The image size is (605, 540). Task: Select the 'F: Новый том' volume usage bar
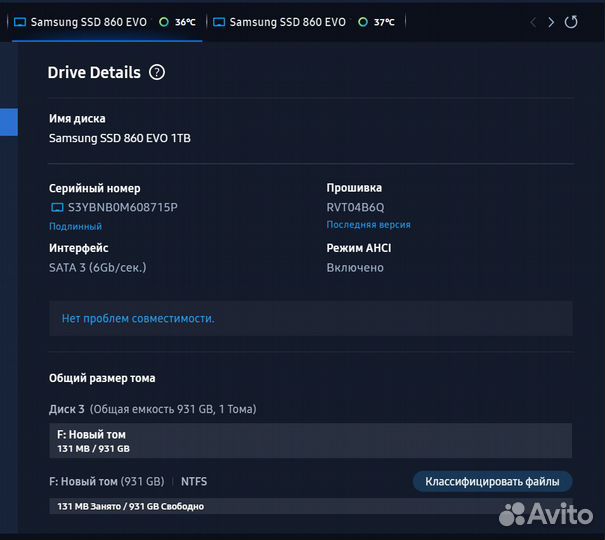pyautogui.click(x=311, y=440)
